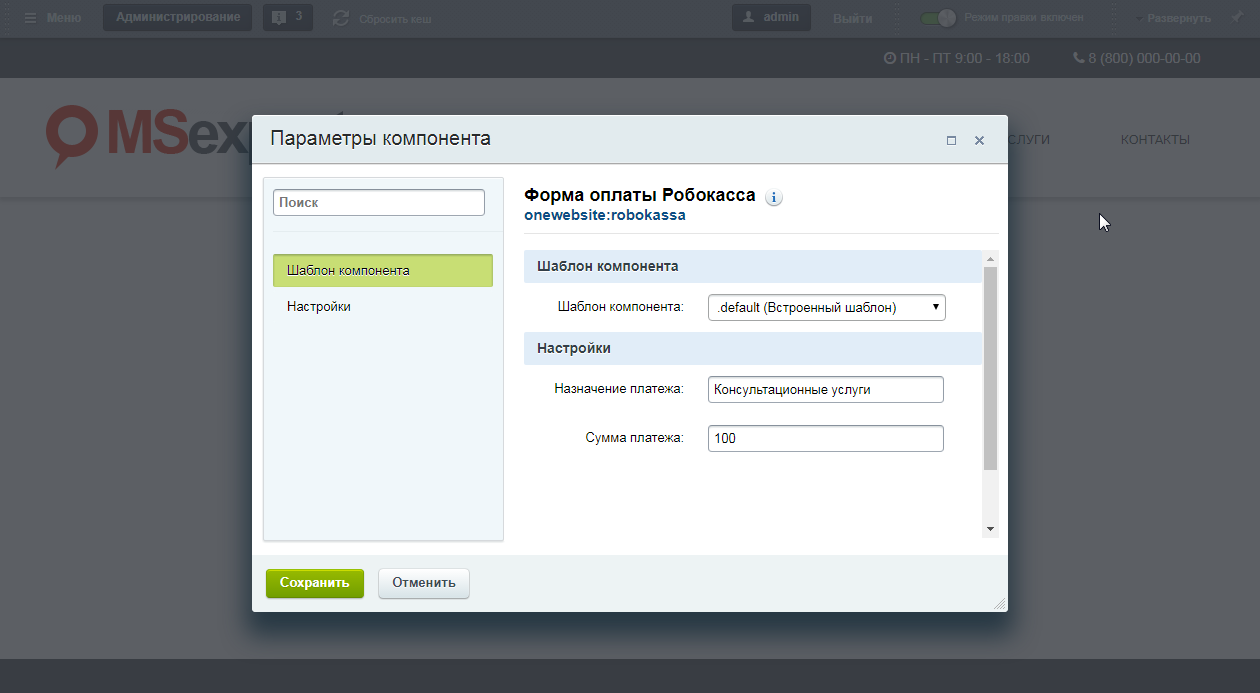Click into the Сумма платежа field
The width and height of the screenshot is (1260, 693).
pos(825,438)
